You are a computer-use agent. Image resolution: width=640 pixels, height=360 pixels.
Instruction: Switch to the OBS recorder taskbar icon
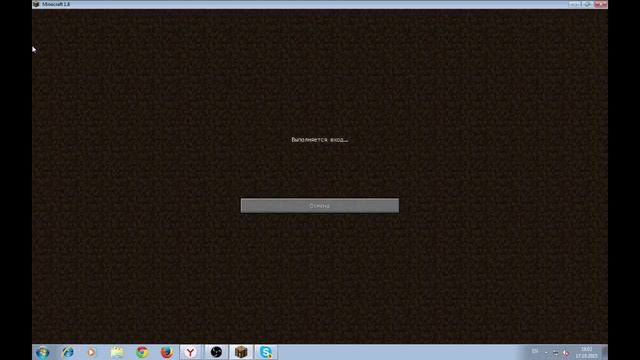tap(216, 352)
